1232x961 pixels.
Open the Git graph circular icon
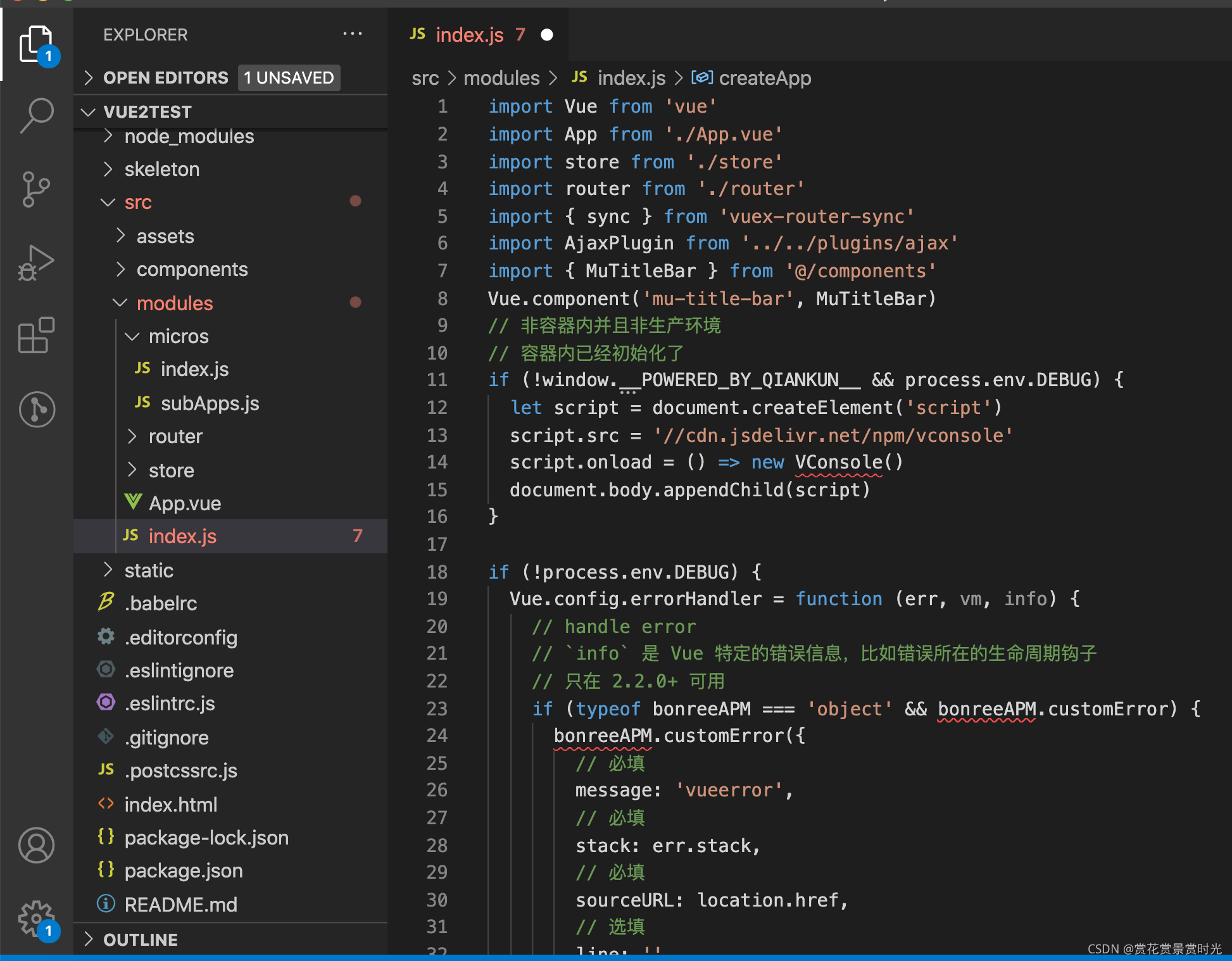click(x=37, y=409)
